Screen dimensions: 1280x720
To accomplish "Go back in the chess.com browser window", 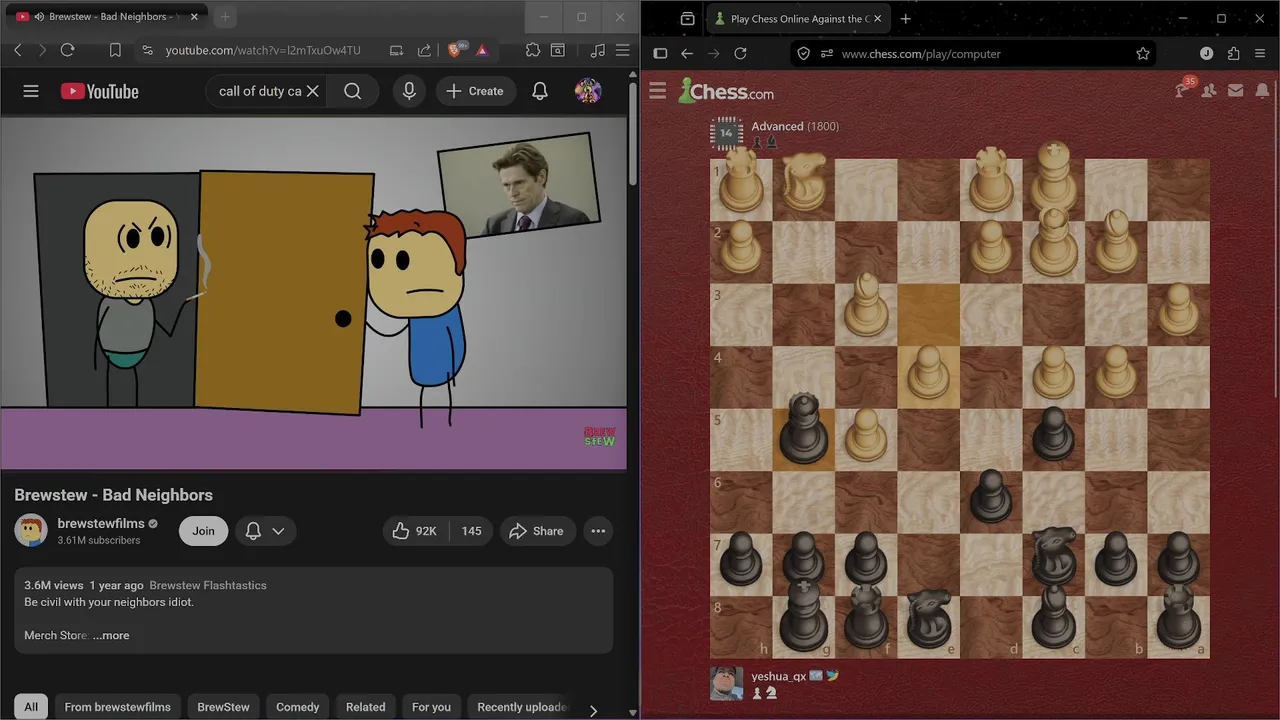I will pyautogui.click(x=687, y=54).
